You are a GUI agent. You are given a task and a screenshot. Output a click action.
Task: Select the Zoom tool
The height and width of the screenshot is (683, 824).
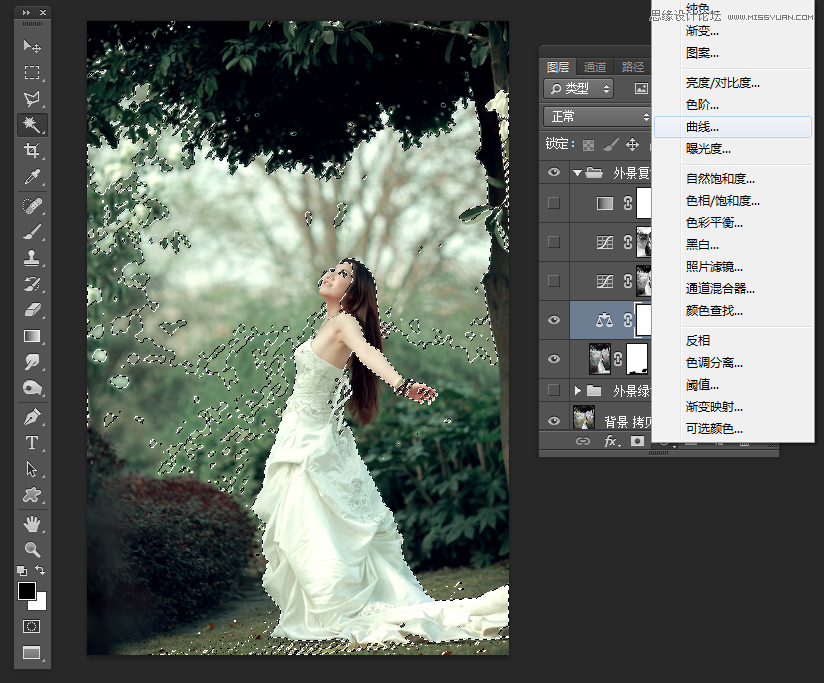click(x=32, y=548)
